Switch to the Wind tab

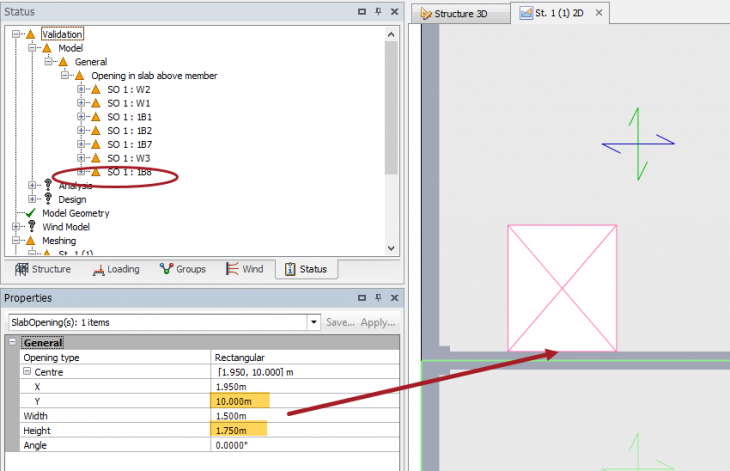[x=244, y=269]
